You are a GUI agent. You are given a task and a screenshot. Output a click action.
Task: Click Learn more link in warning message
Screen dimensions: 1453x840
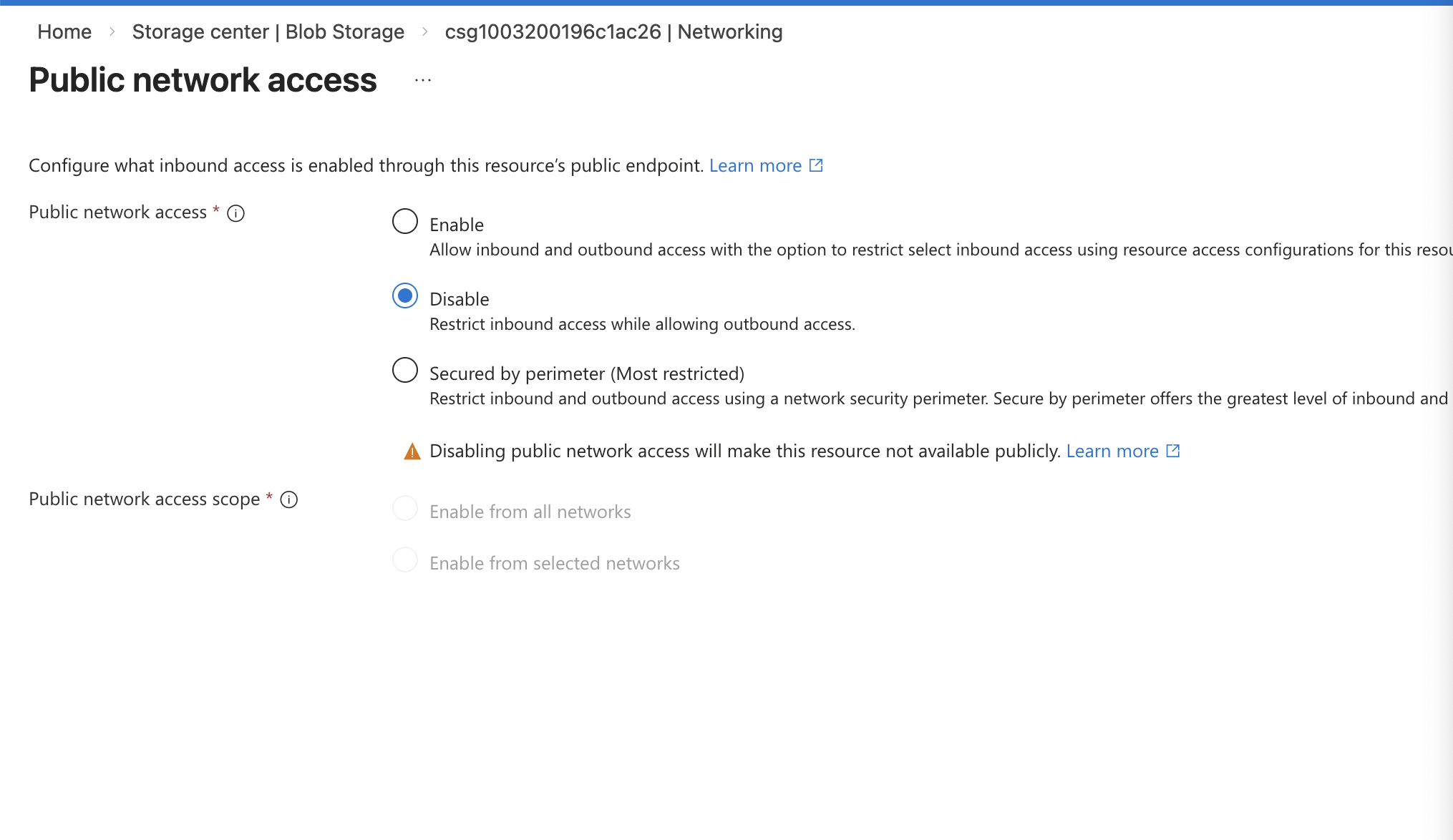click(x=1112, y=451)
